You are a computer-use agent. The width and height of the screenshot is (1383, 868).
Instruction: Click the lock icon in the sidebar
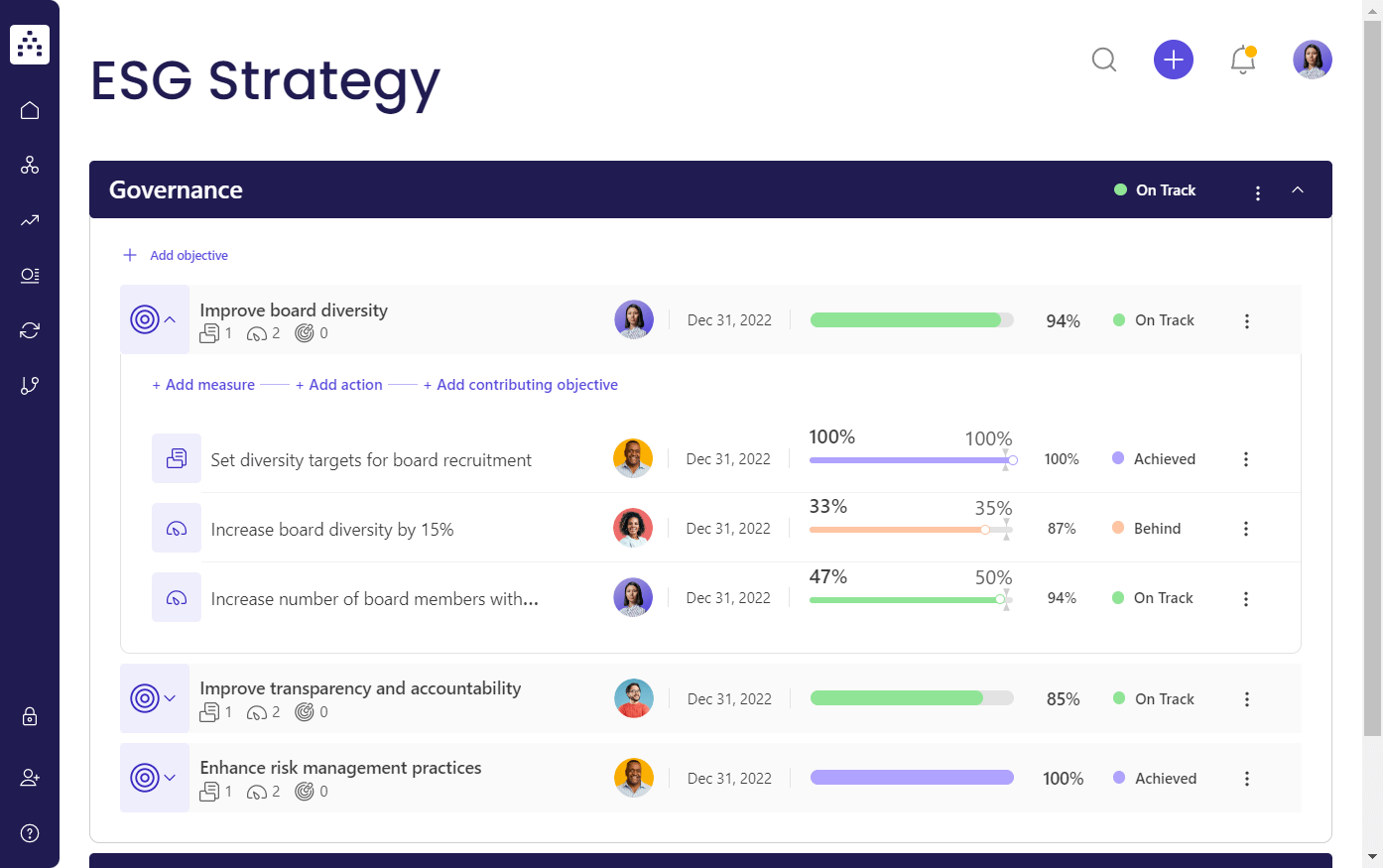click(30, 716)
